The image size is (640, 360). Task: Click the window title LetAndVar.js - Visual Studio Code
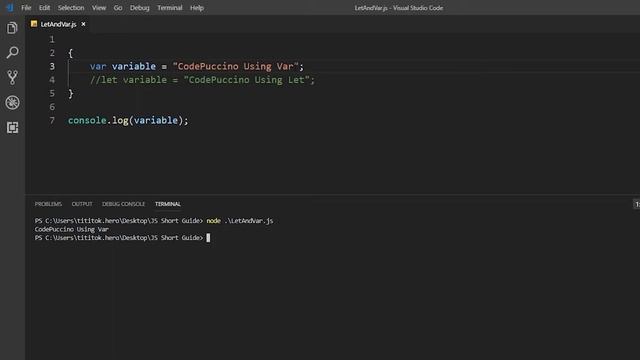[x=399, y=8]
